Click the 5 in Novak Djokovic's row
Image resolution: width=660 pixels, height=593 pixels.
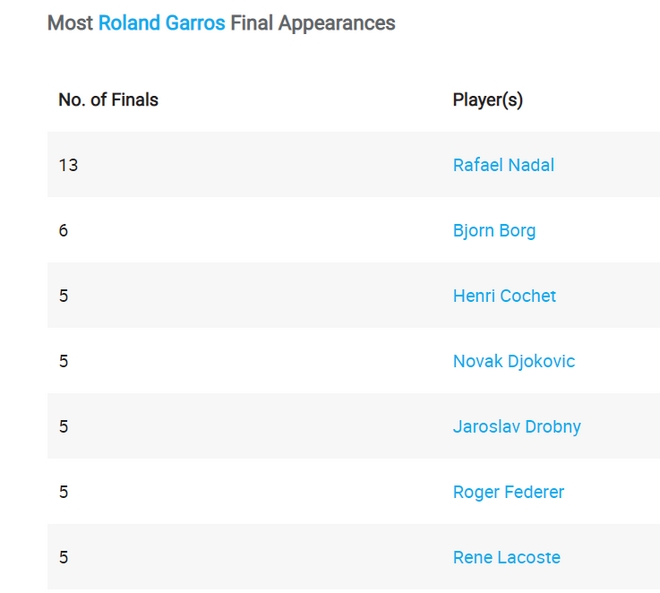click(x=64, y=361)
